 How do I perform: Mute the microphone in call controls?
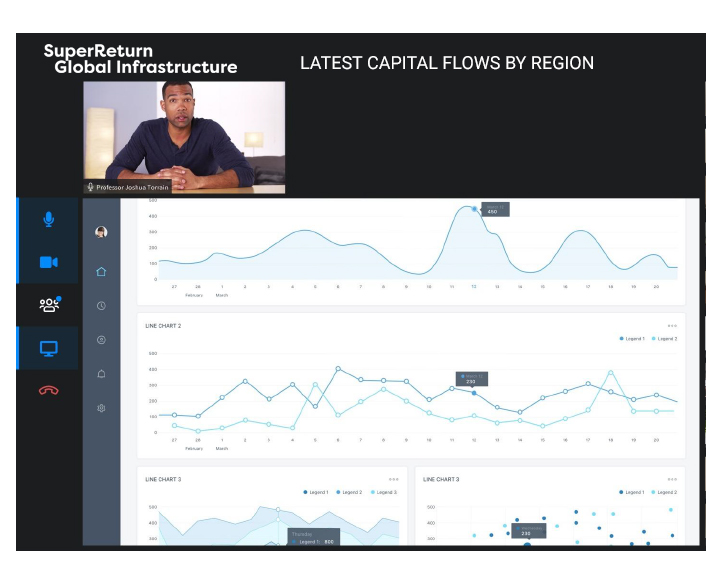click(x=48, y=219)
